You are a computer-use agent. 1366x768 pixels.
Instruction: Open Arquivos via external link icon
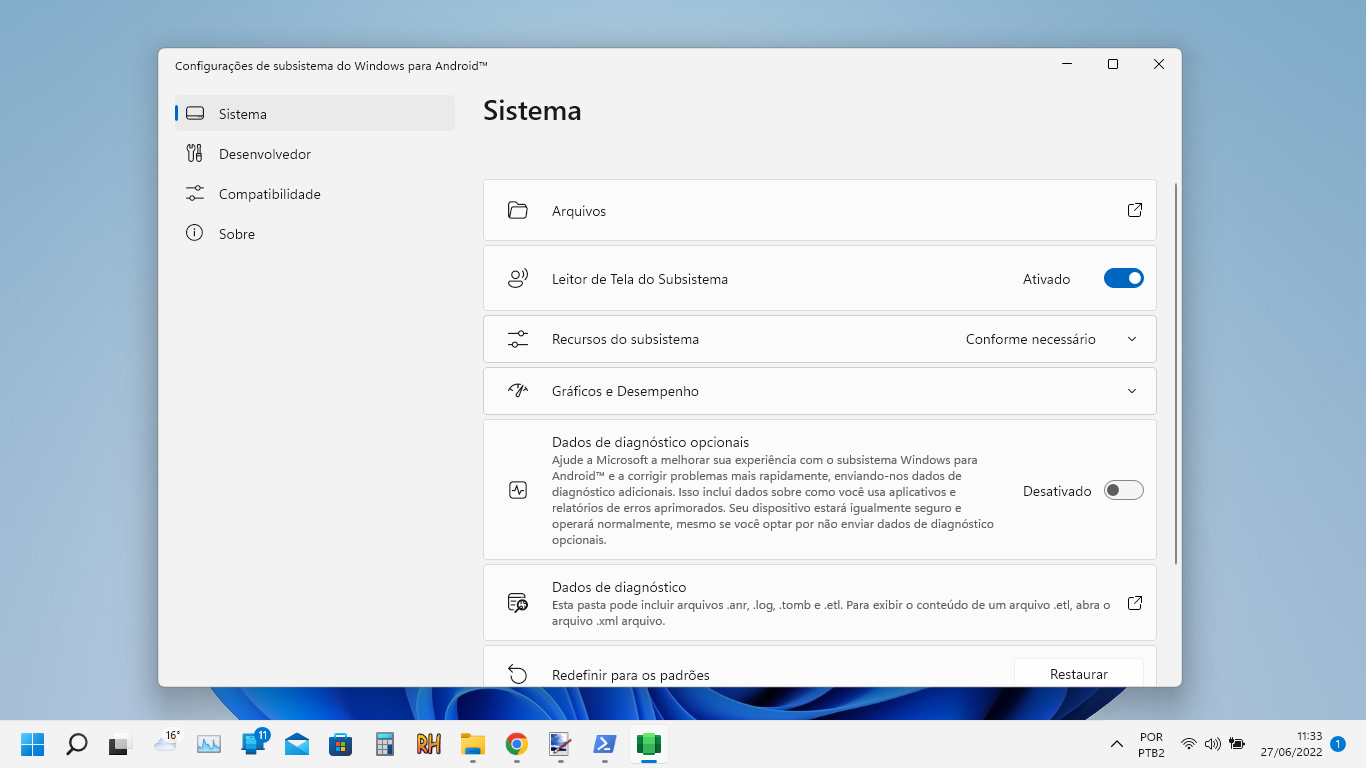click(x=1135, y=210)
